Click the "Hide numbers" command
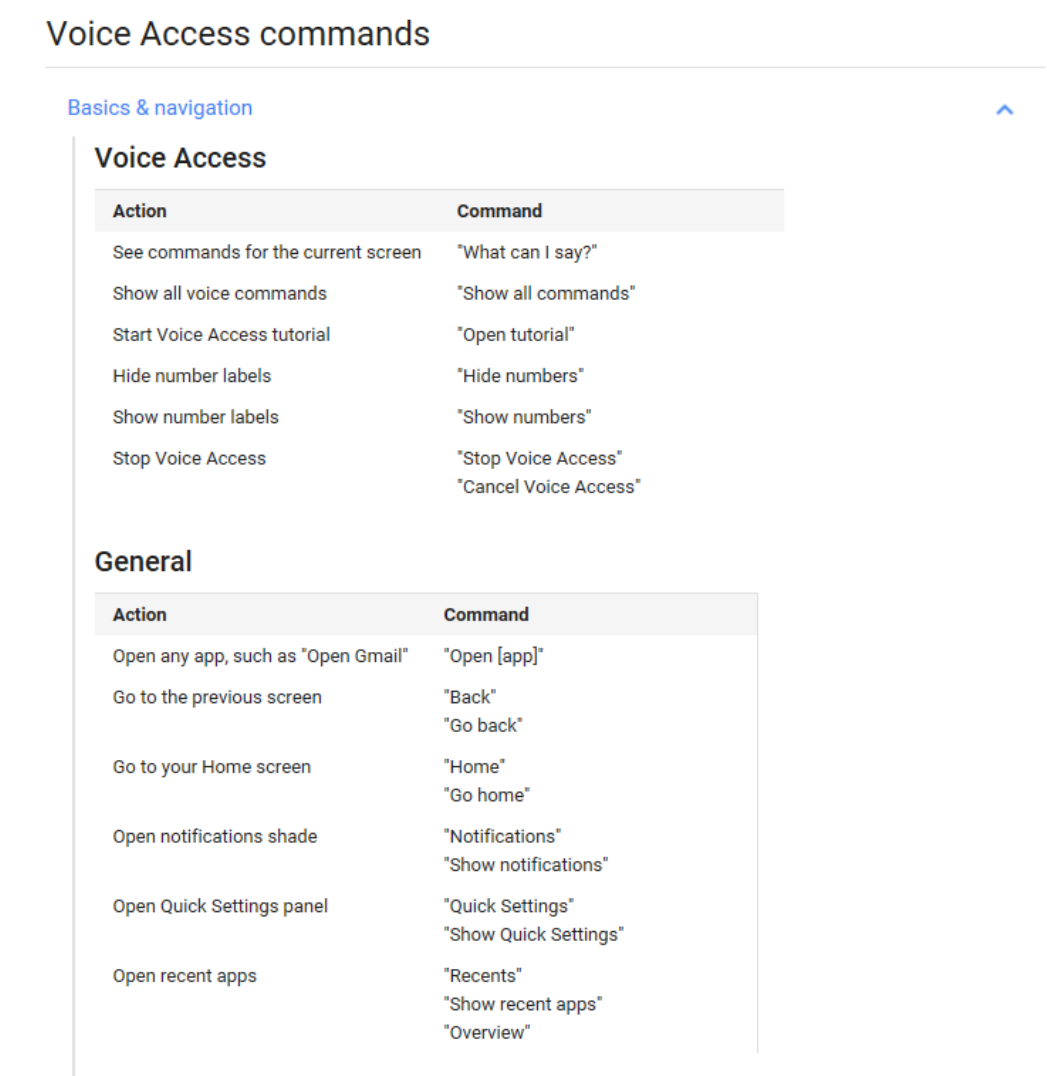Image resolution: width=1047 pixels, height=1076 pixels. (x=521, y=376)
